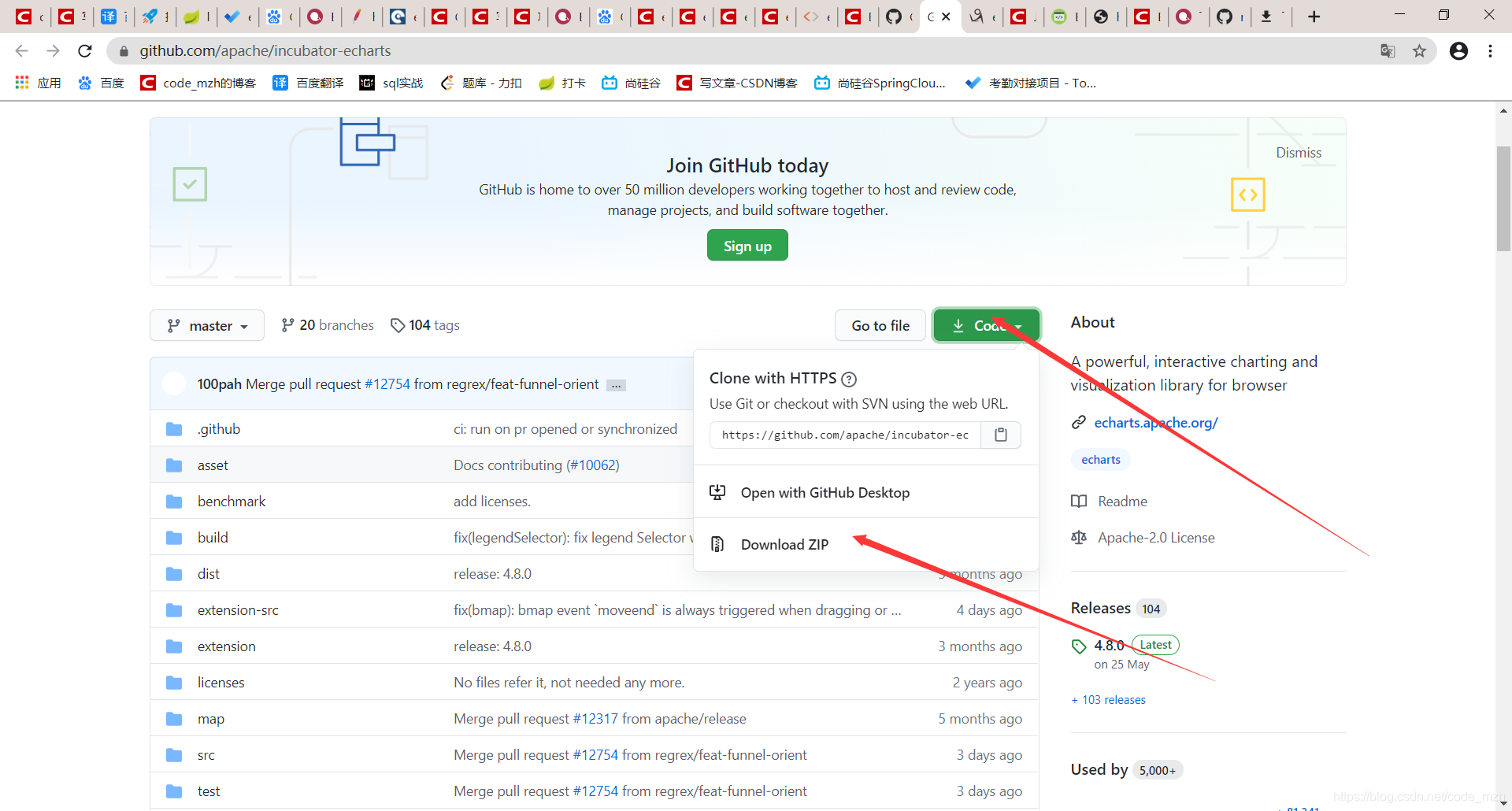Close the active GitHub browser tab
This screenshot has width=1512, height=811.
946,17
